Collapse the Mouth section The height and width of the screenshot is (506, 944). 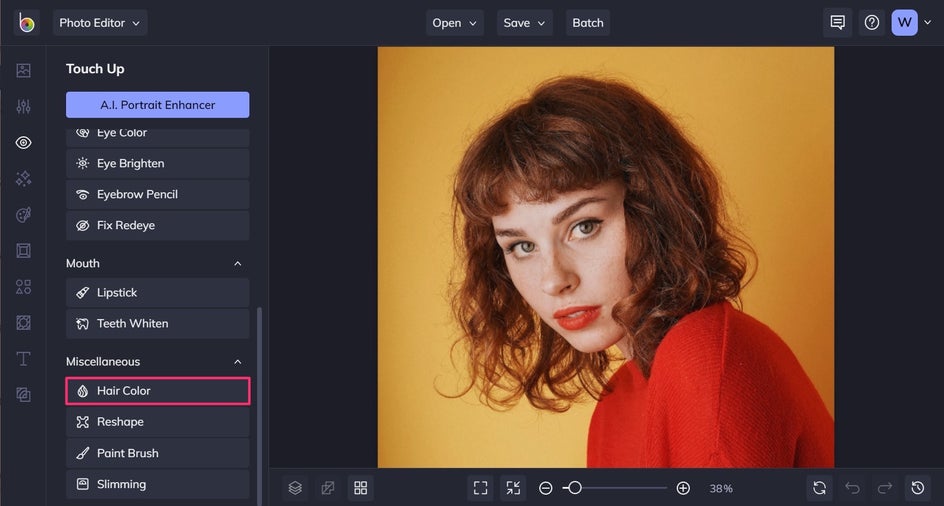click(x=238, y=263)
